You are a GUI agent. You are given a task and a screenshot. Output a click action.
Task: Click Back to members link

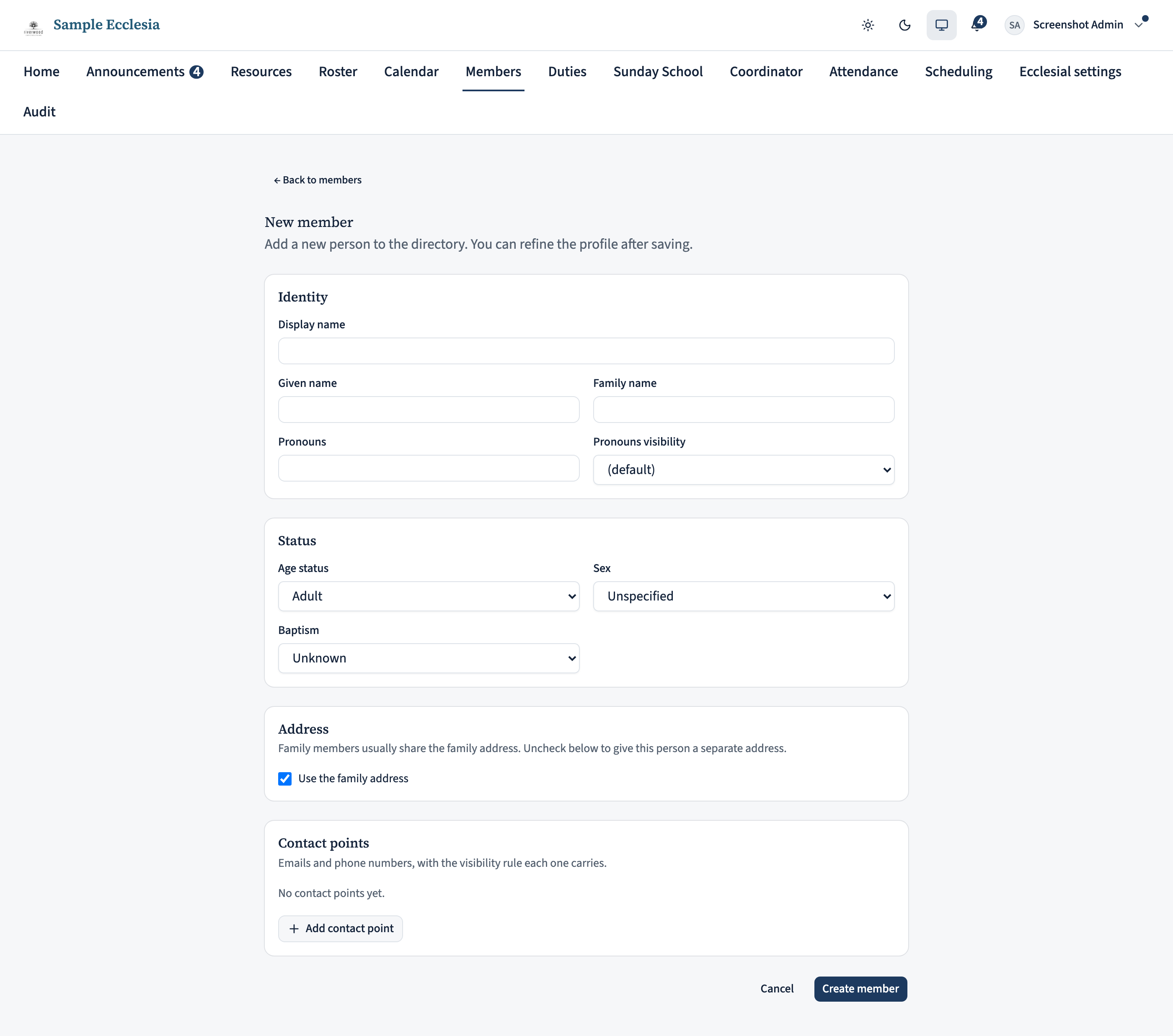coord(318,180)
